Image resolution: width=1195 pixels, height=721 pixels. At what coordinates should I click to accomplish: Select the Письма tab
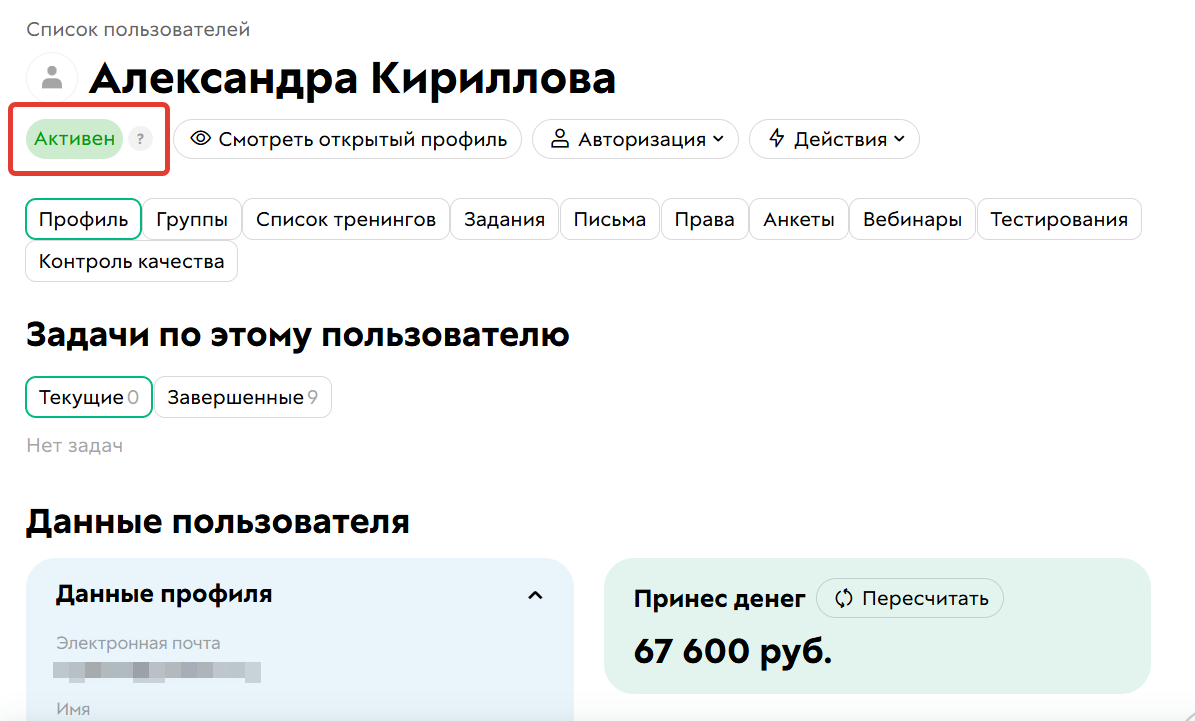pos(609,219)
